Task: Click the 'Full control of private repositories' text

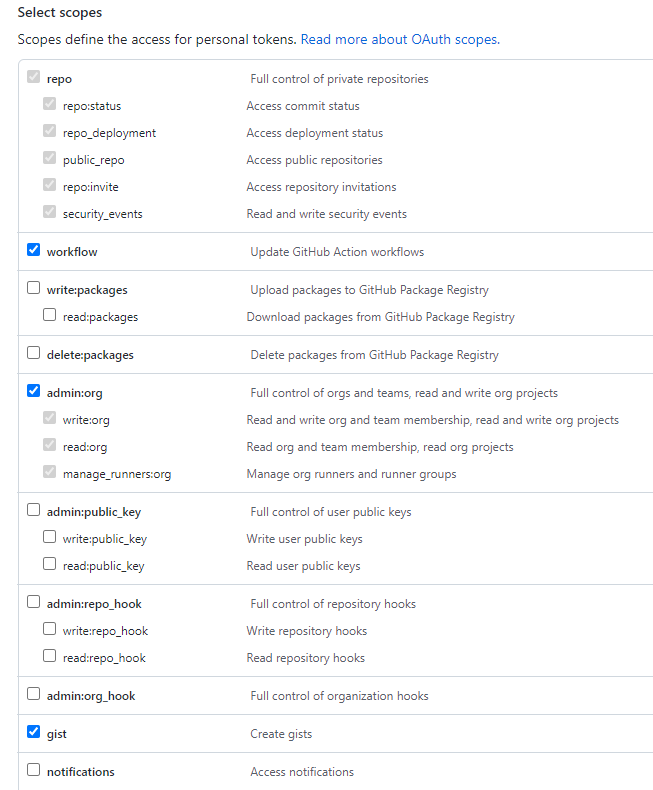Action: 339,79
